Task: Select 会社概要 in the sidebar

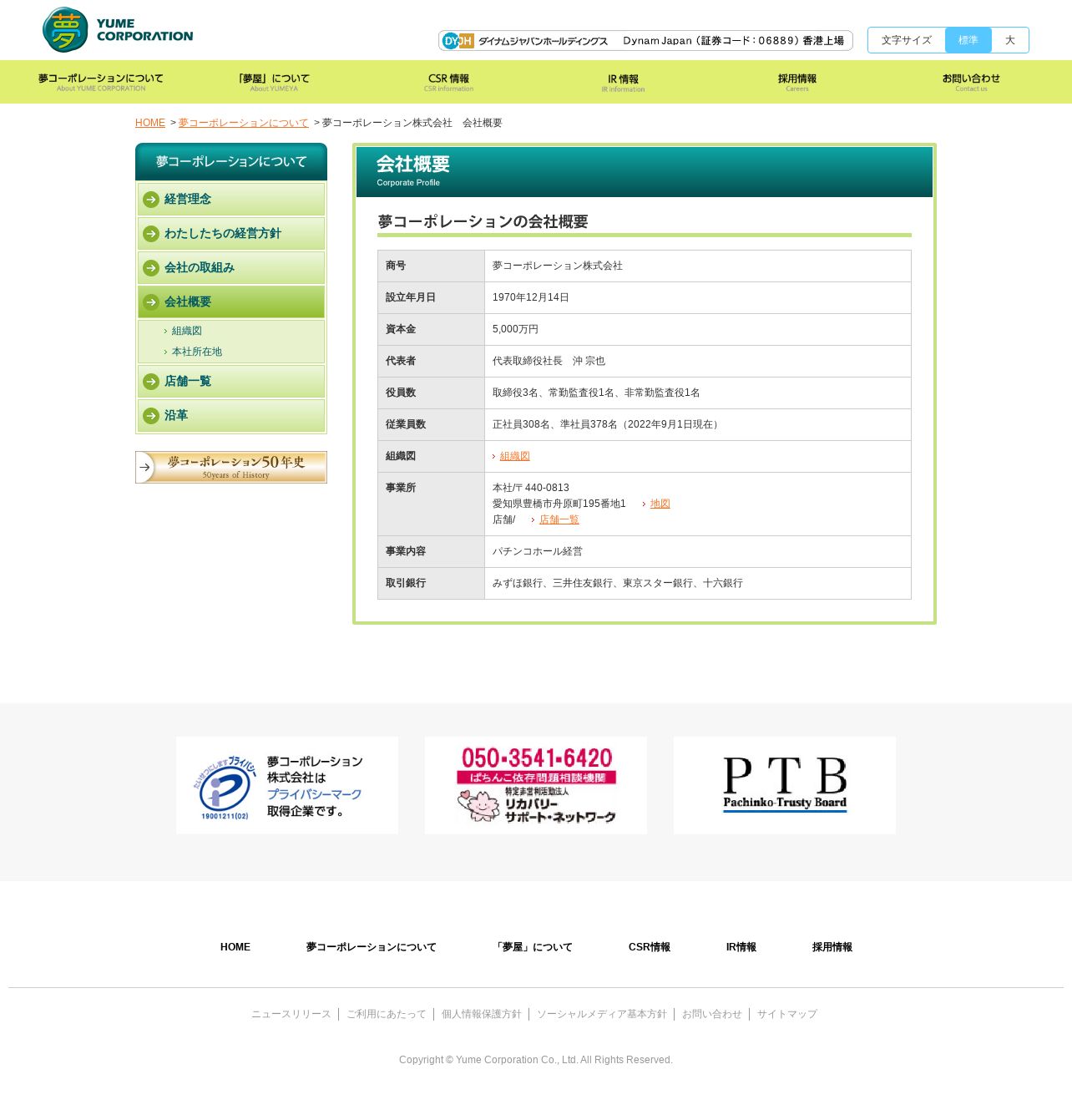Action: [x=231, y=302]
